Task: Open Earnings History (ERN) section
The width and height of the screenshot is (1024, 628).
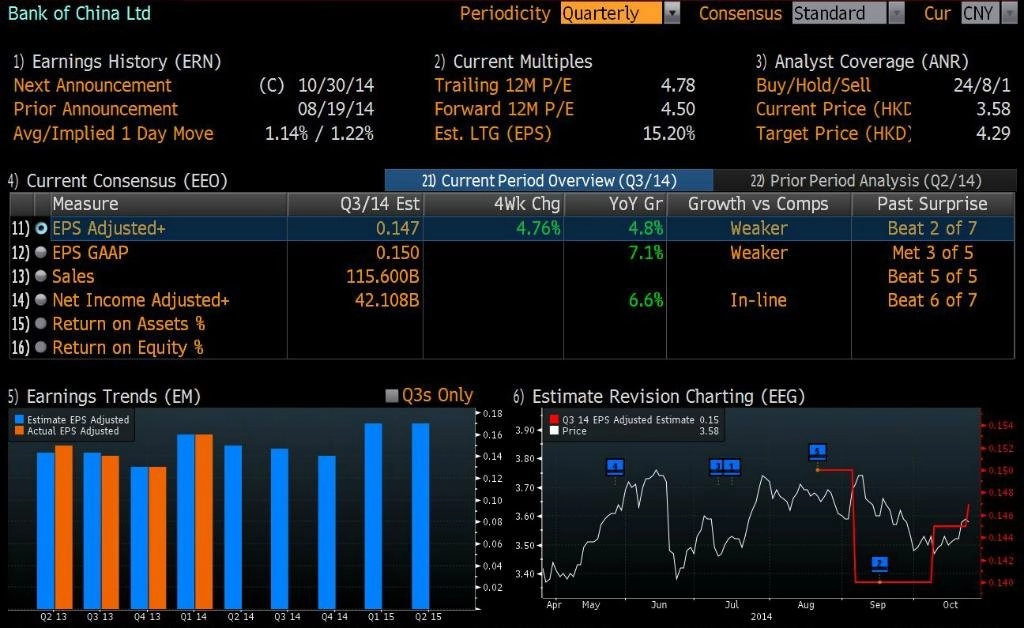Action: click(117, 61)
